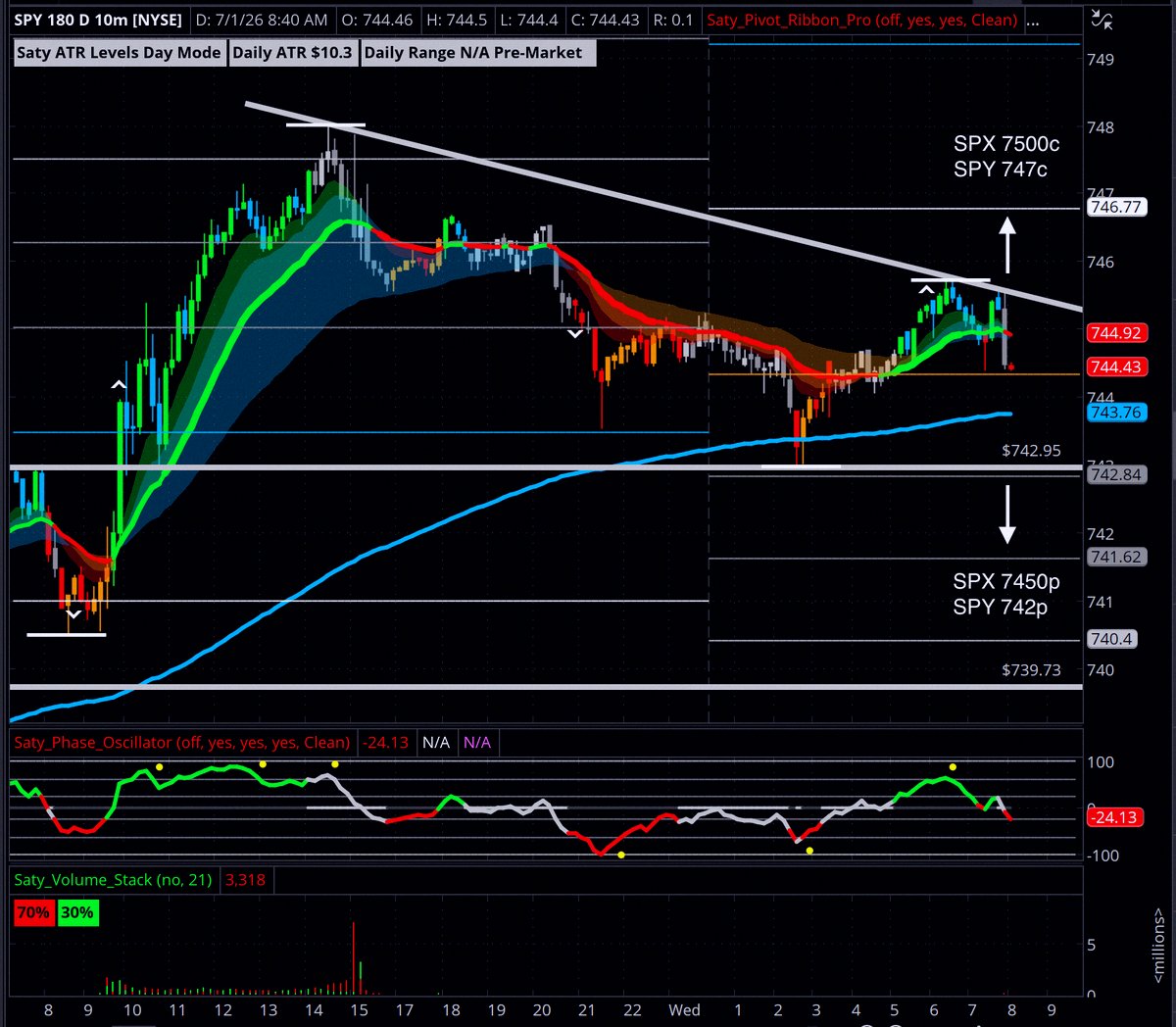Click the red -24.13 oscillator axis bubble
Screen dimensions: 1176x1027
click(x=1116, y=817)
